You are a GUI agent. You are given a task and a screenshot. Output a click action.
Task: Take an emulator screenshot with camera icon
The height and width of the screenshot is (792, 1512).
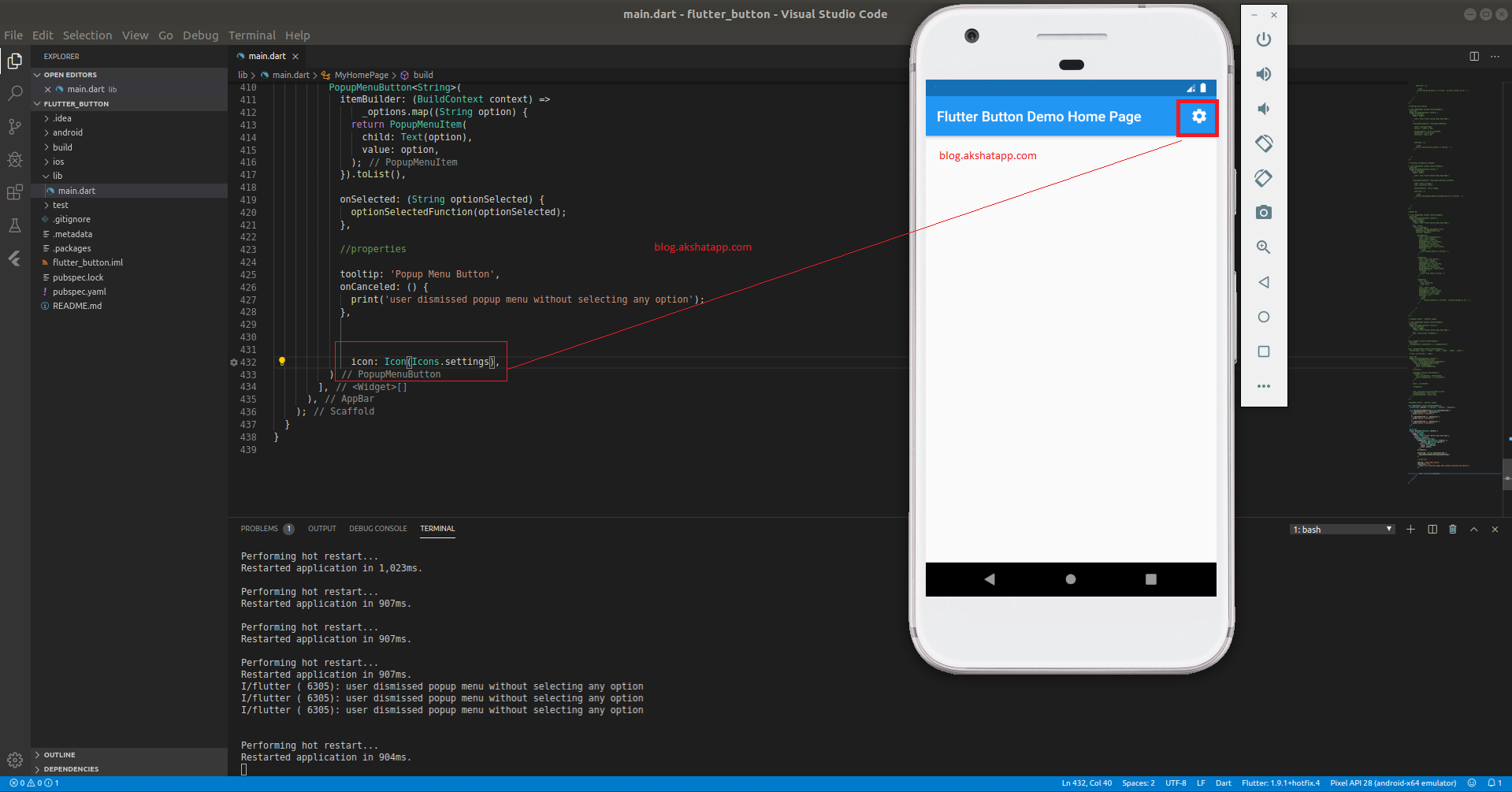click(1264, 213)
